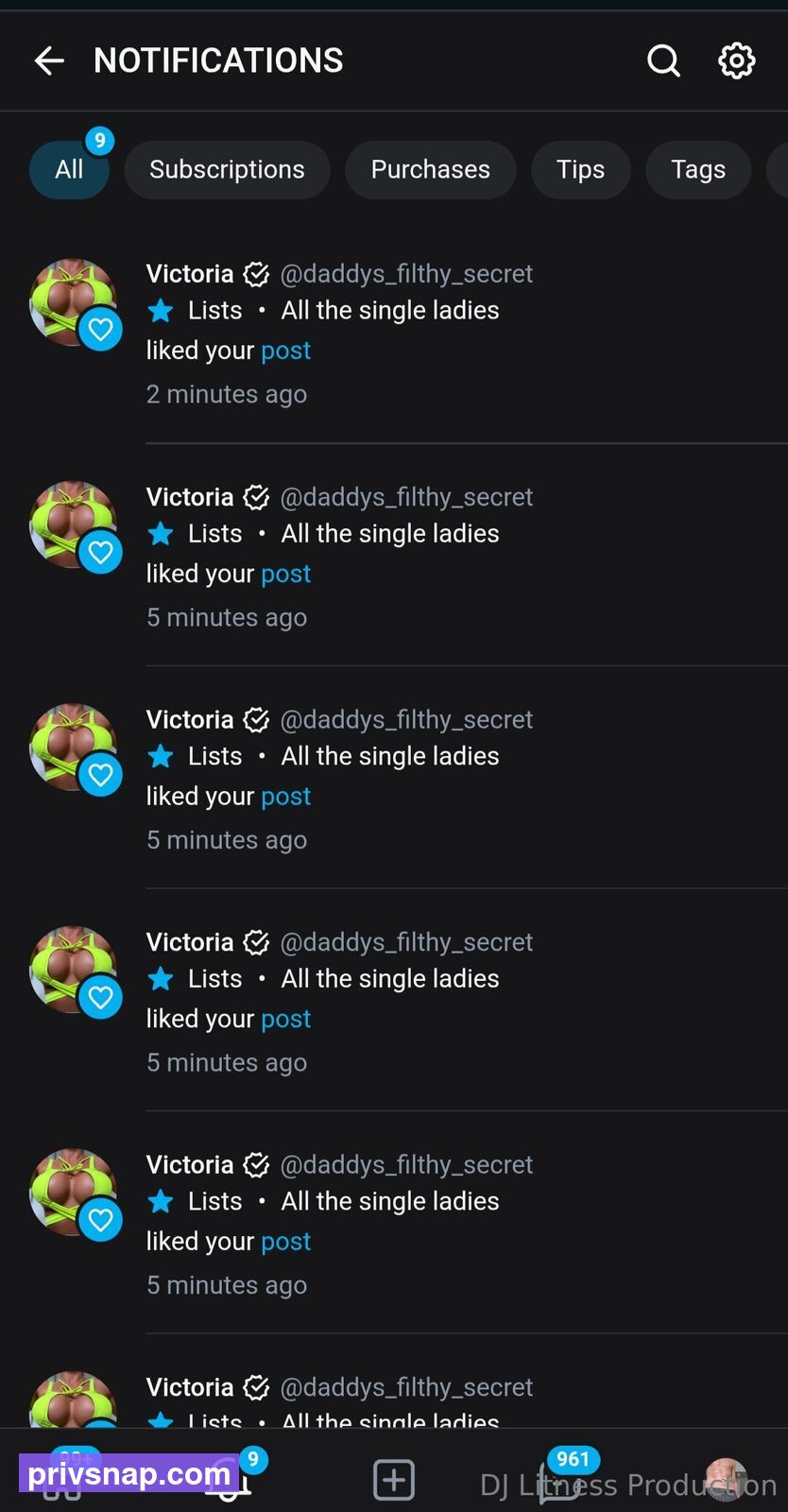
Task: Open the post link in the fifth notification
Action: 285,1242
